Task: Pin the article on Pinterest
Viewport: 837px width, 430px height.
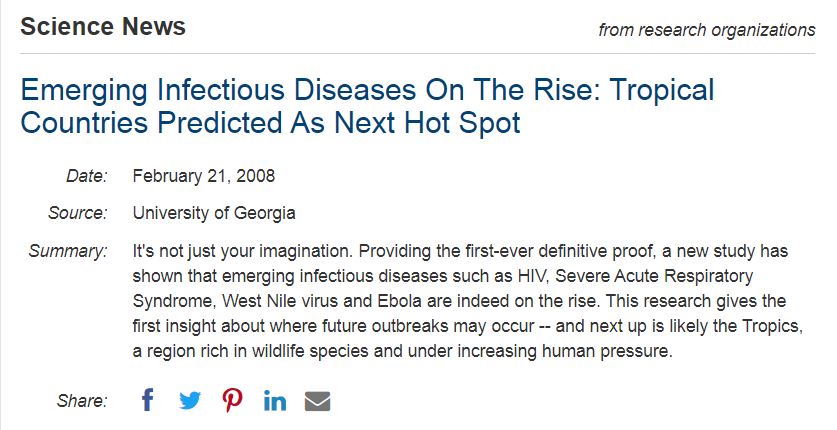Action: (232, 401)
